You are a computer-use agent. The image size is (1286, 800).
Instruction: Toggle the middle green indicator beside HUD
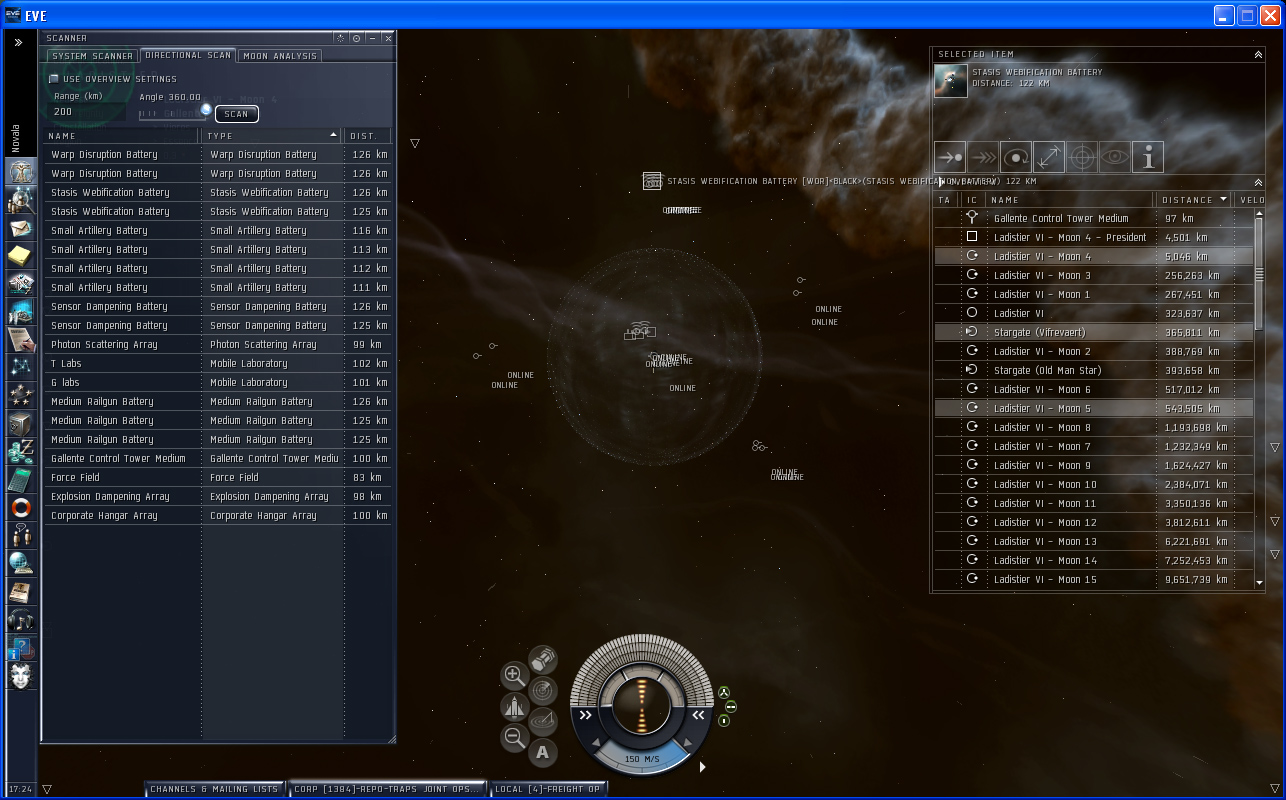coord(731,707)
